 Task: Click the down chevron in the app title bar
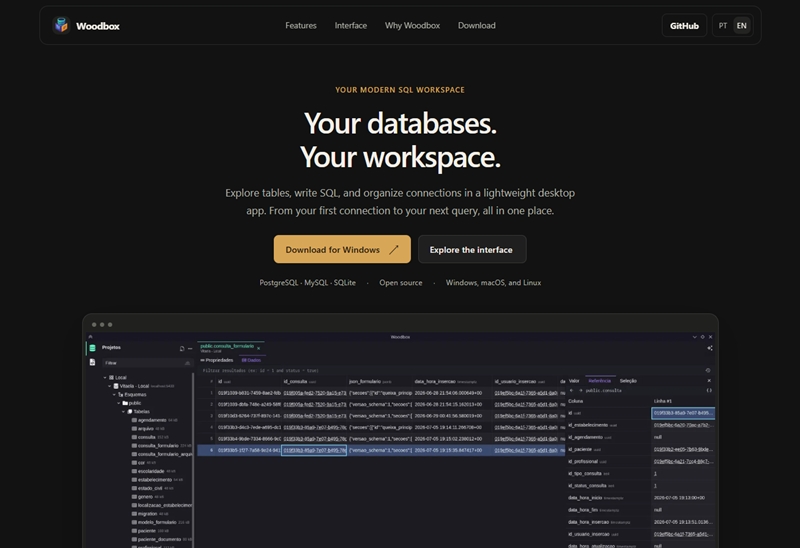(694, 337)
